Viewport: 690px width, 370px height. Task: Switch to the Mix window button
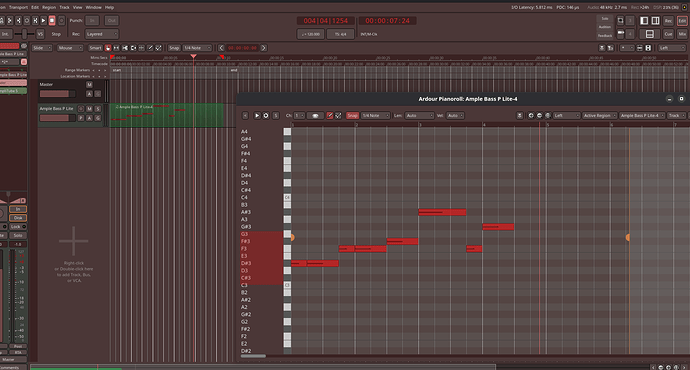[682, 34]
